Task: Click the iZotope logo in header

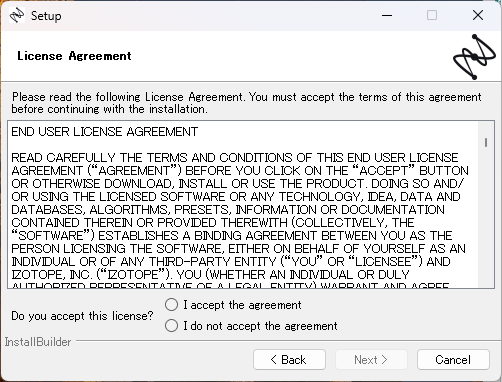Action: (474, 57)
